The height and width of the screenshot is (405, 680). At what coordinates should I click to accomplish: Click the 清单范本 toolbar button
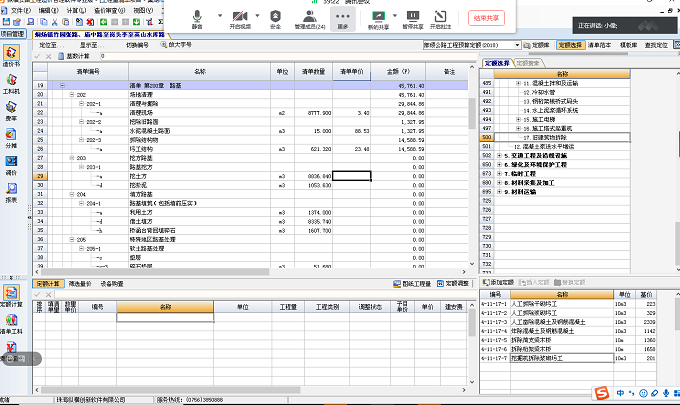tap(599, 45)
